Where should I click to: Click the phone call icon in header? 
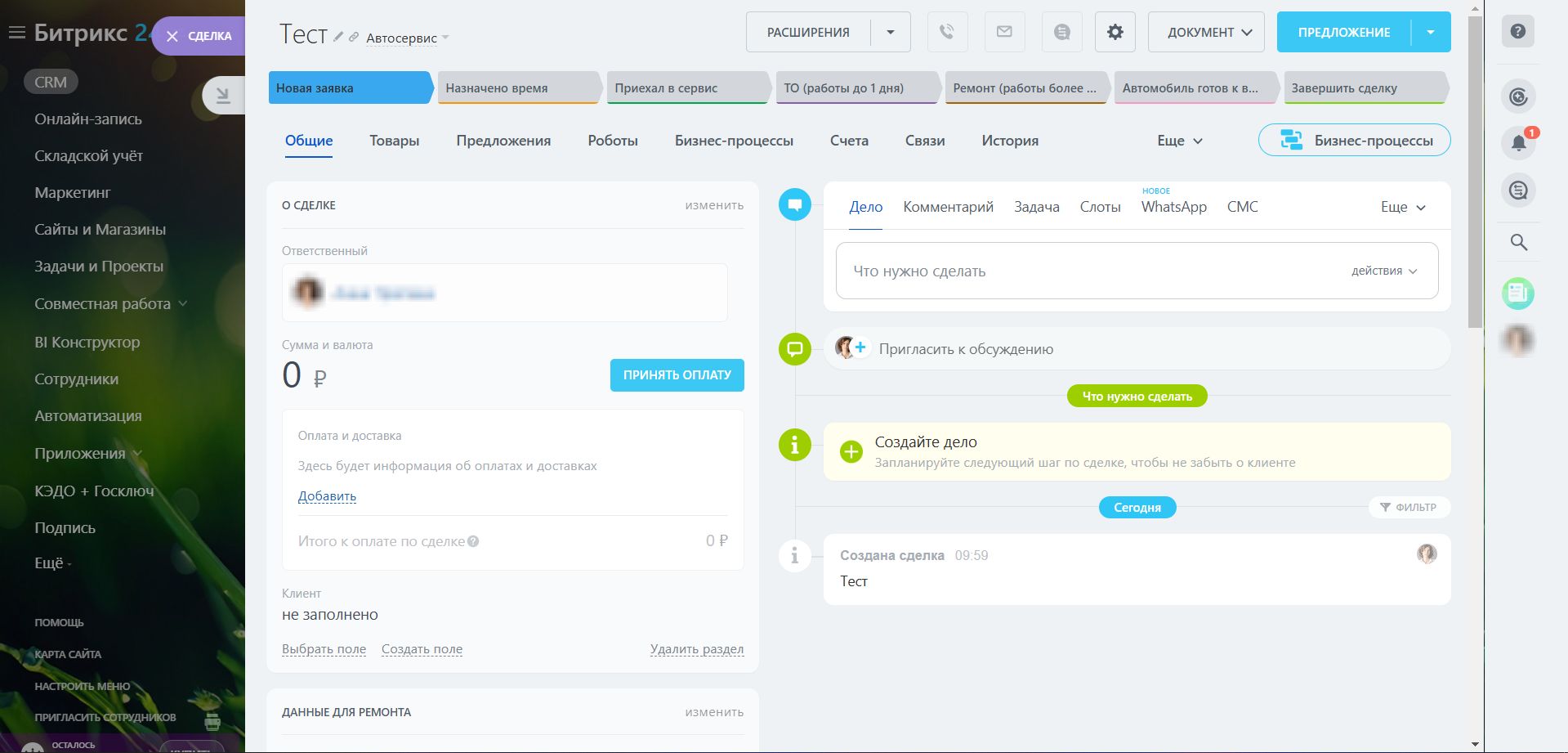pyautogui.click(x=947, y=33)
